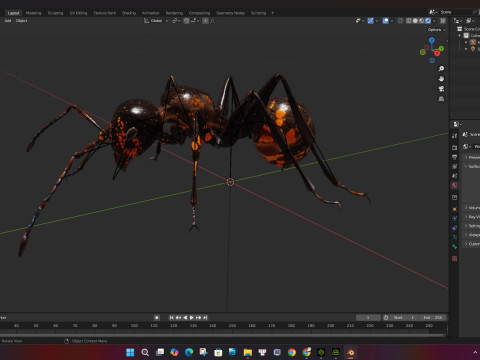Viewport: 480px width, 360px height.
Task: Open the pivot point dropdown
Action: pyautogui.click(x=176, y=21)
